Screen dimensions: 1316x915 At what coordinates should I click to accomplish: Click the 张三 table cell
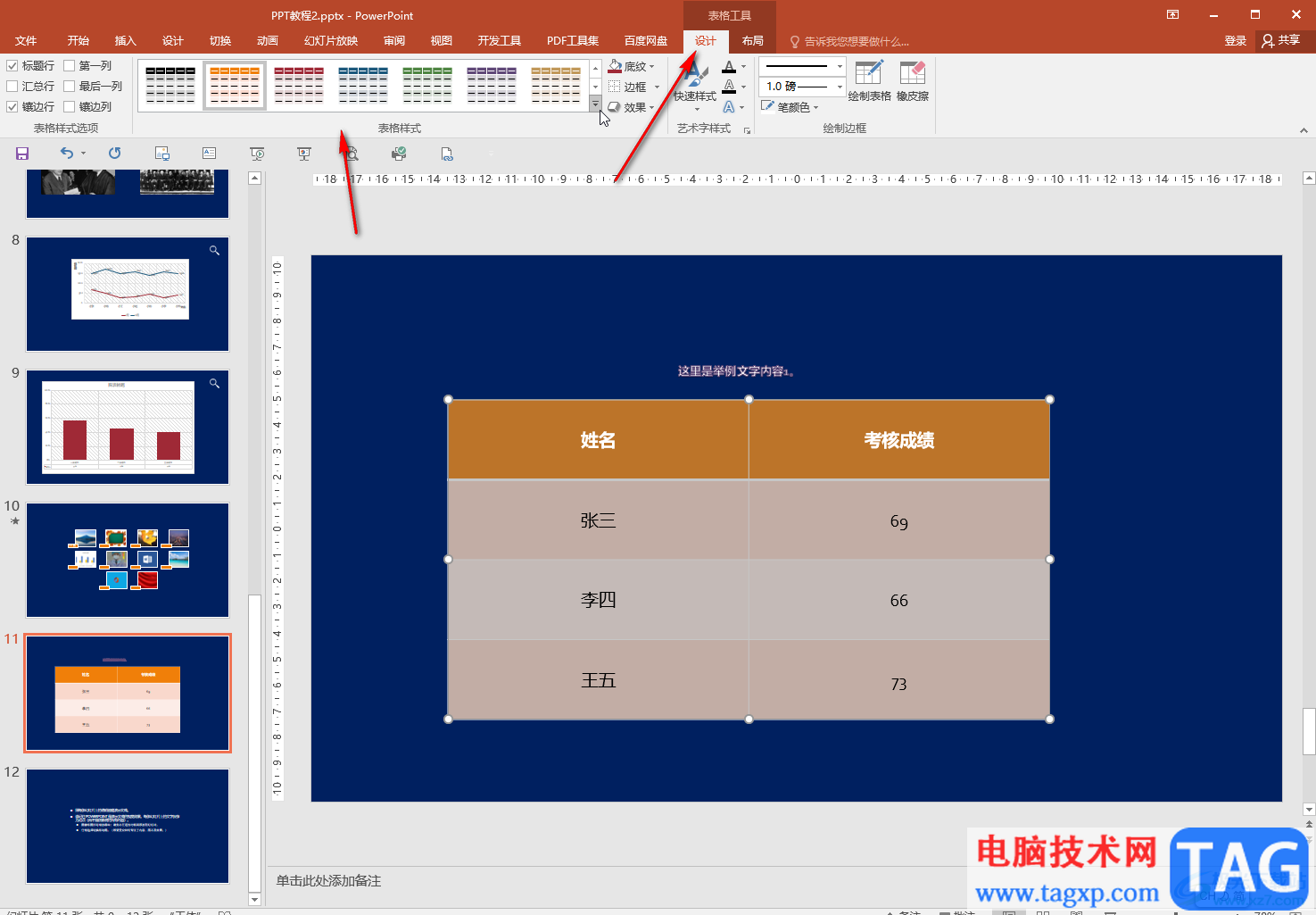[598, 520]
